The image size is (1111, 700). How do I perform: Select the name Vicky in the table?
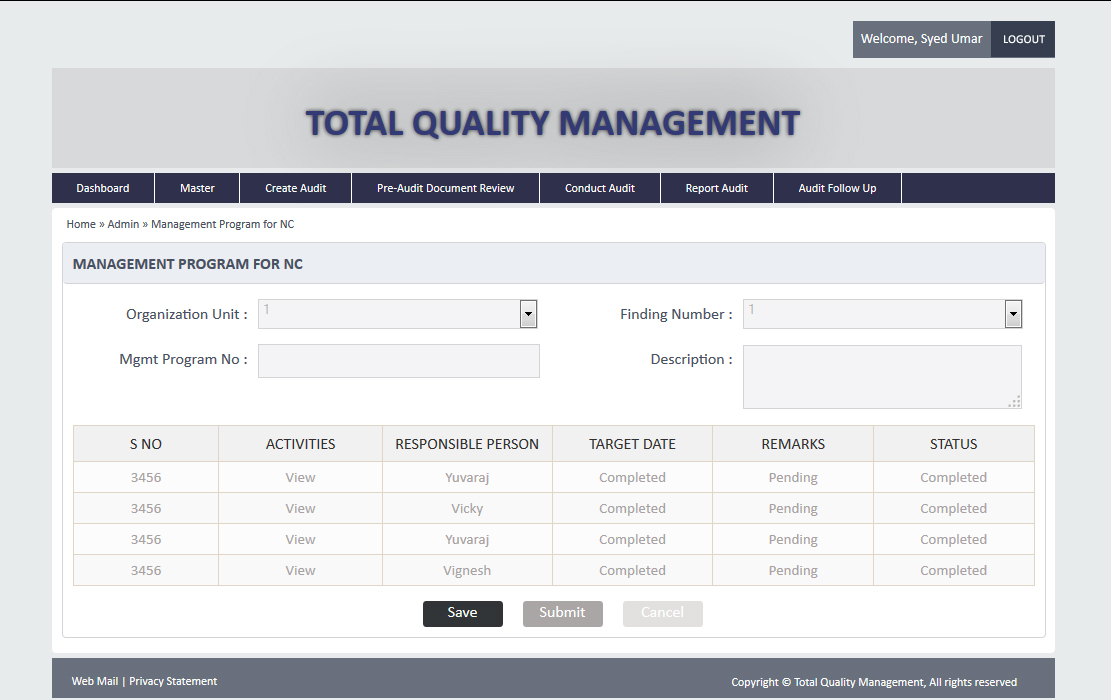467,509
